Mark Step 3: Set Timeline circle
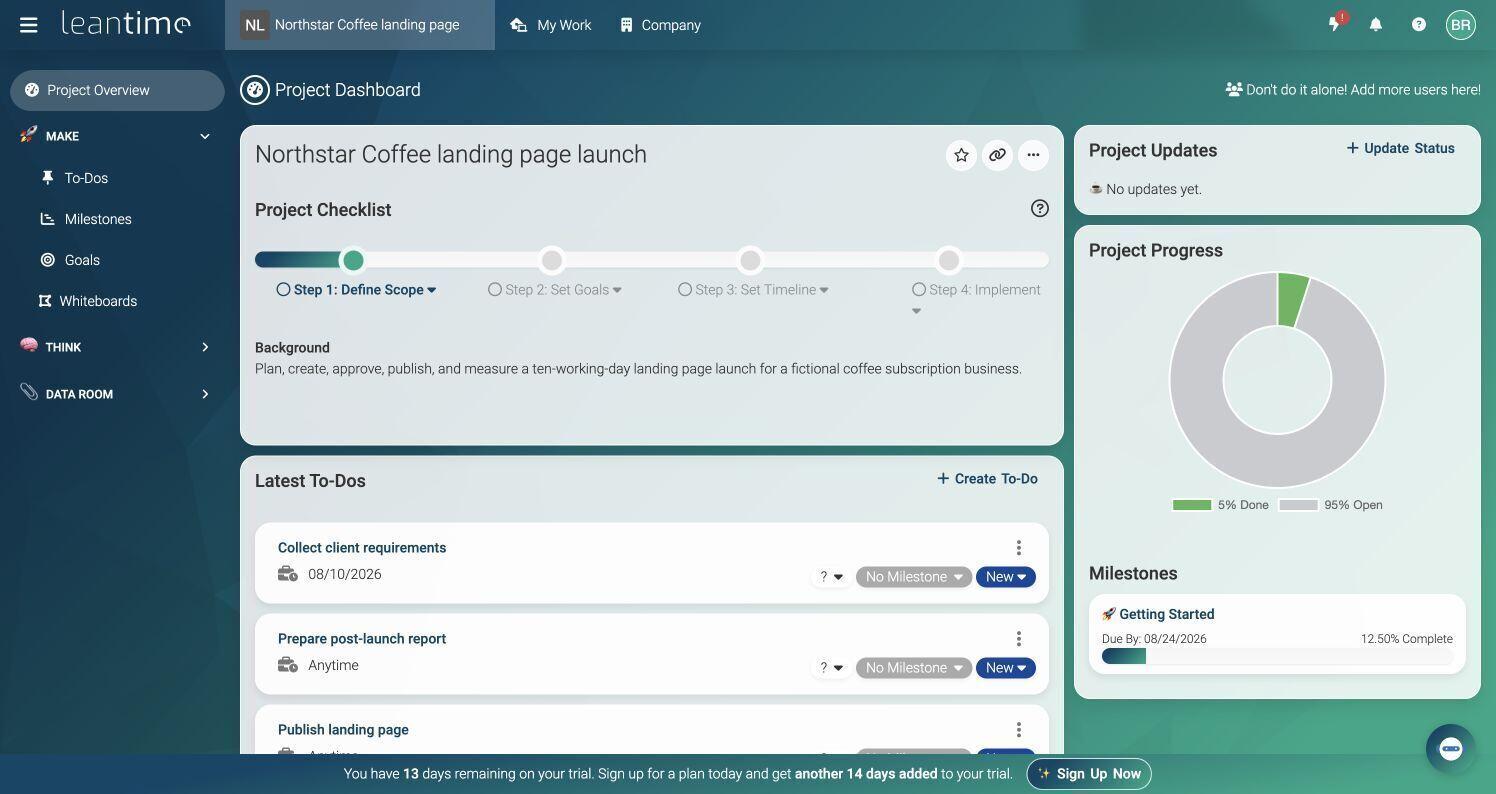Viewport: 1496px width, 794px height. [684, 290]
